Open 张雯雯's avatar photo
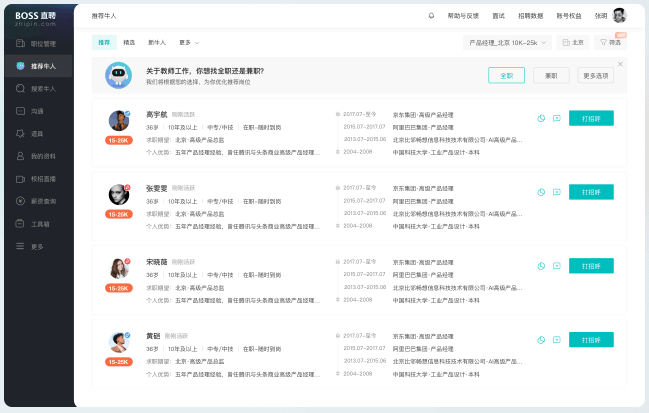649x413 pixels. tap(119, 194)
